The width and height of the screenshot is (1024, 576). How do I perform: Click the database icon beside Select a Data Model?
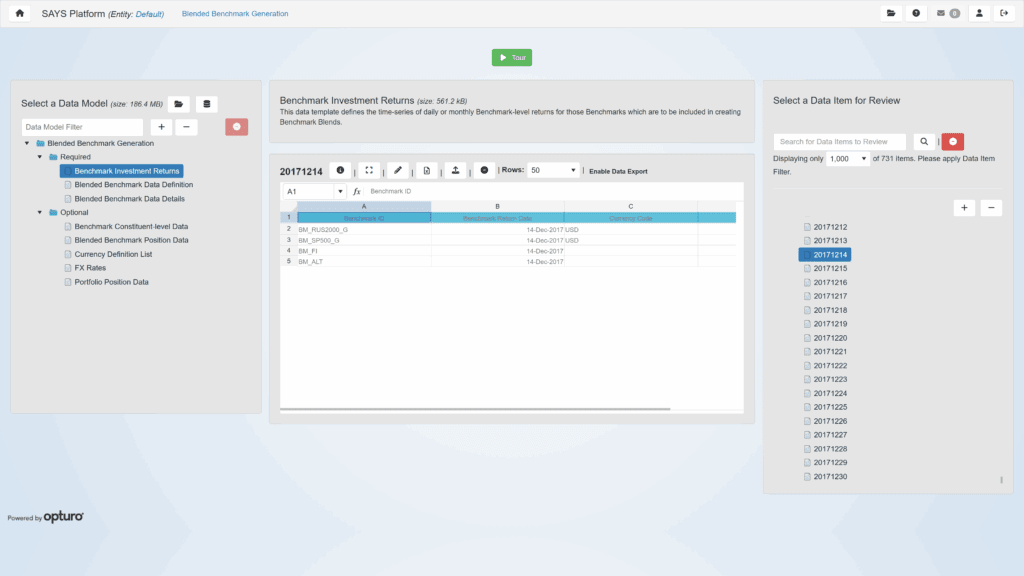pos(206,104)
